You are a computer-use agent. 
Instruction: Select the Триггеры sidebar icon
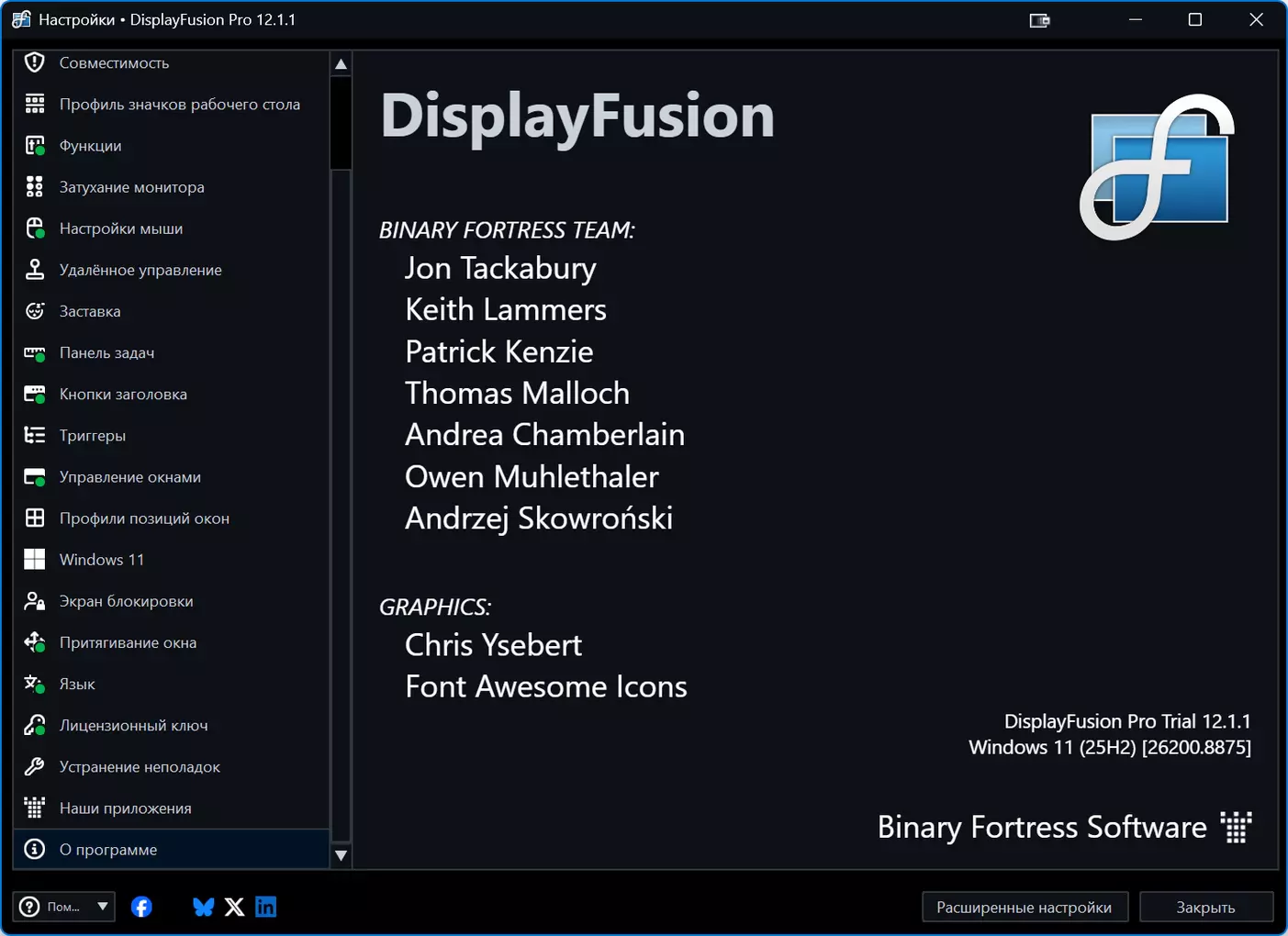[x=35, y=435]
